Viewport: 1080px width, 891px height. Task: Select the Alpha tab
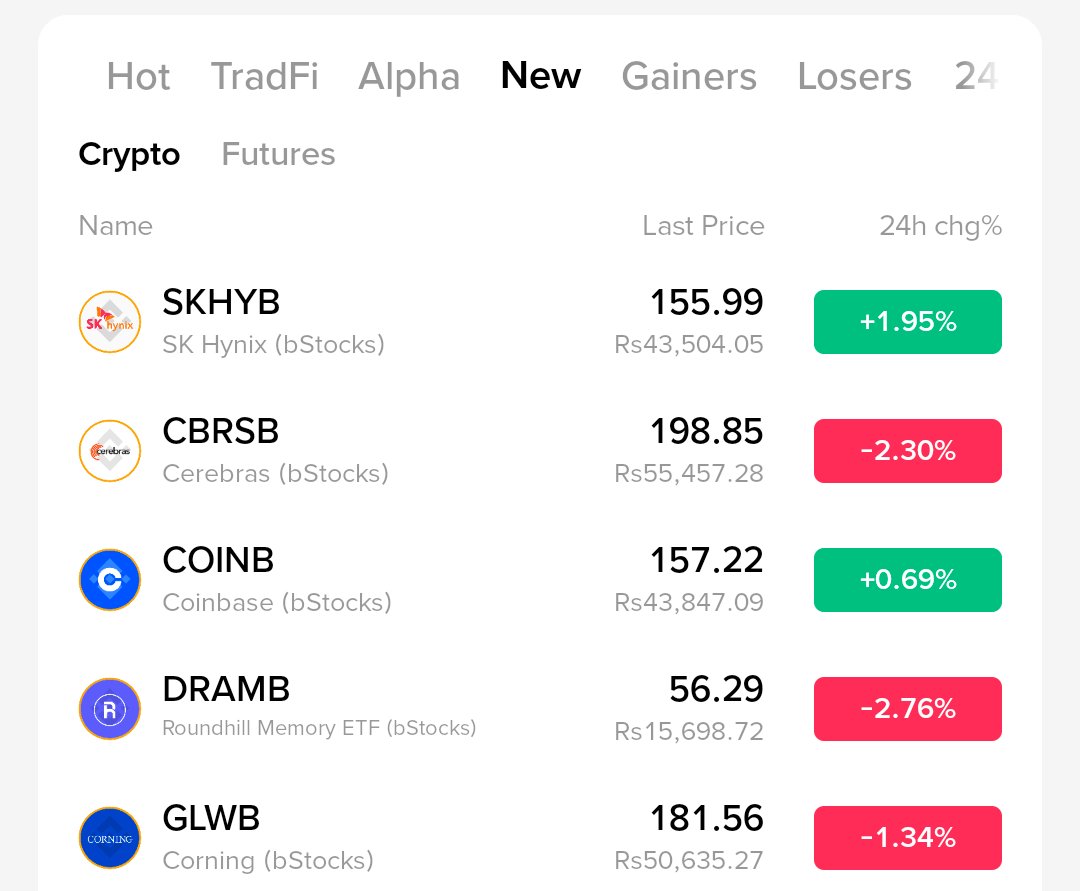pos(409,76)
